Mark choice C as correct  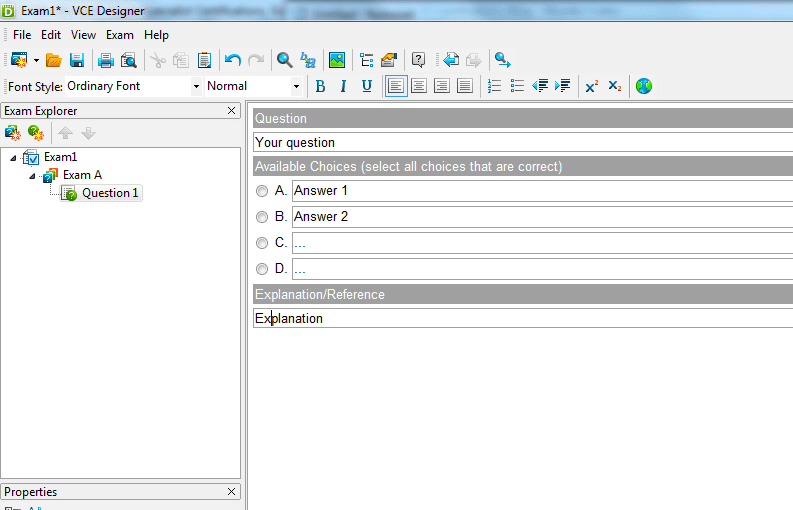[x=262, y=243]
